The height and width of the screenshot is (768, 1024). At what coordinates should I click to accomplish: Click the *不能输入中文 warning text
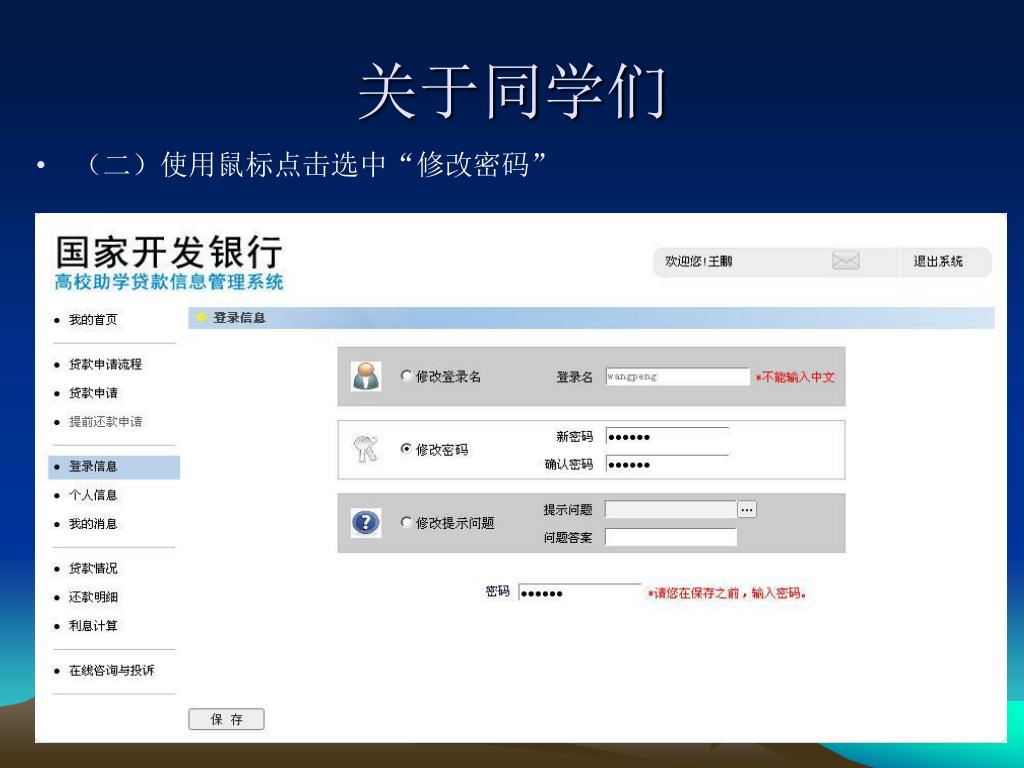point(795,377)
